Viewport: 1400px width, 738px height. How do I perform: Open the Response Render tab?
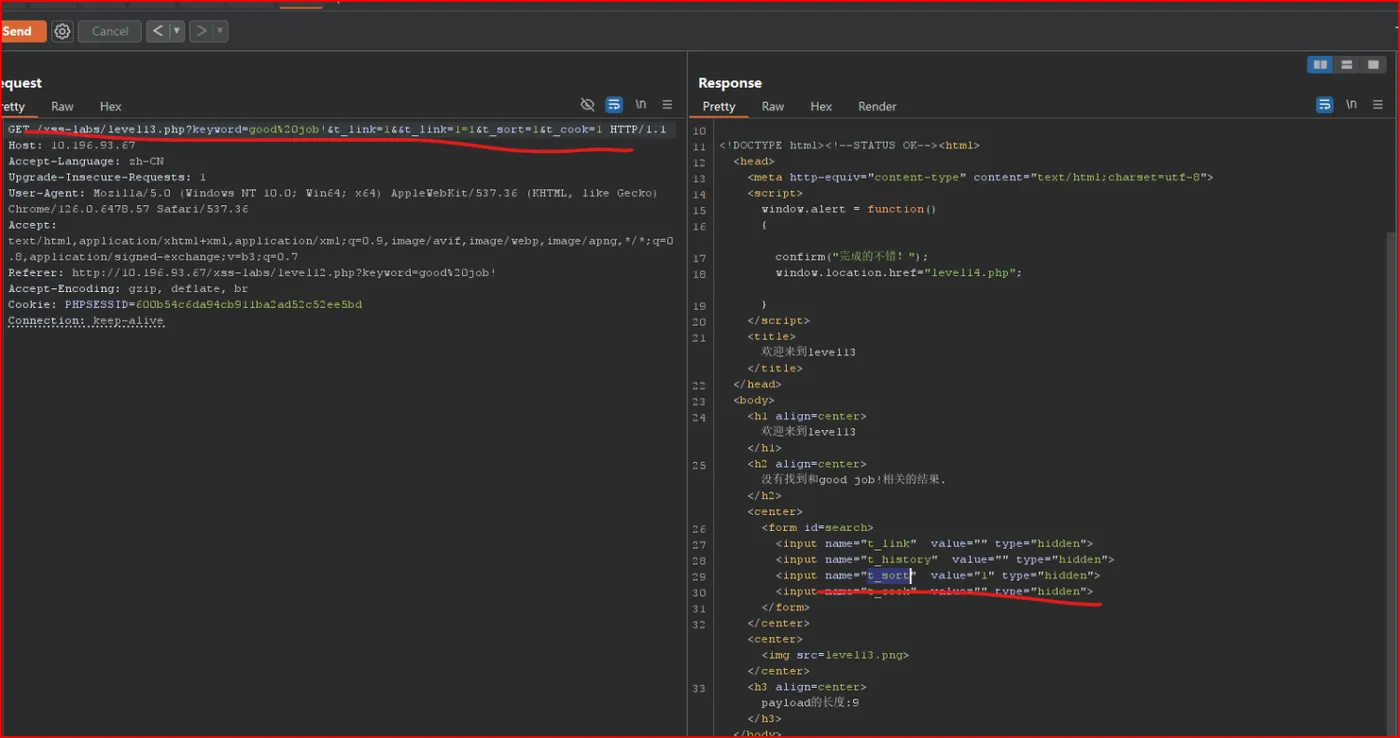(877, 106)
